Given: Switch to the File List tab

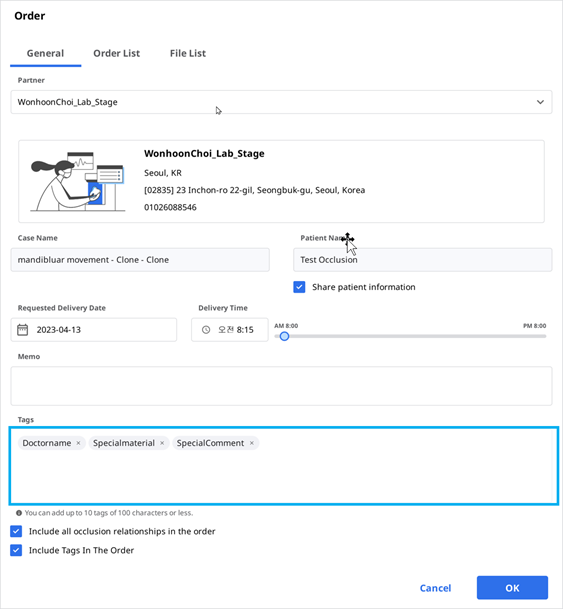Looking at the screenshot, I should click(188, 54).
